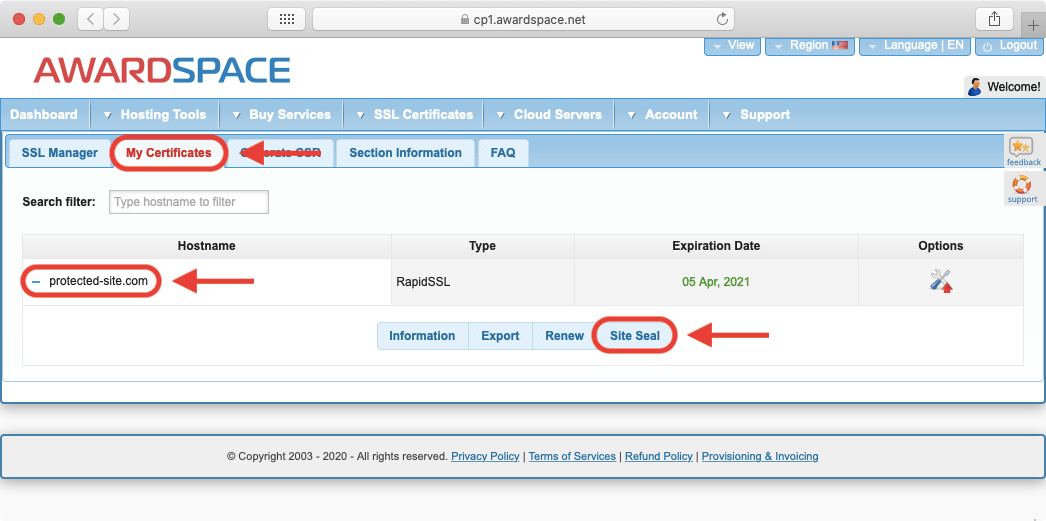Switch to the SSL Manager tab

[x=60, y=153]
